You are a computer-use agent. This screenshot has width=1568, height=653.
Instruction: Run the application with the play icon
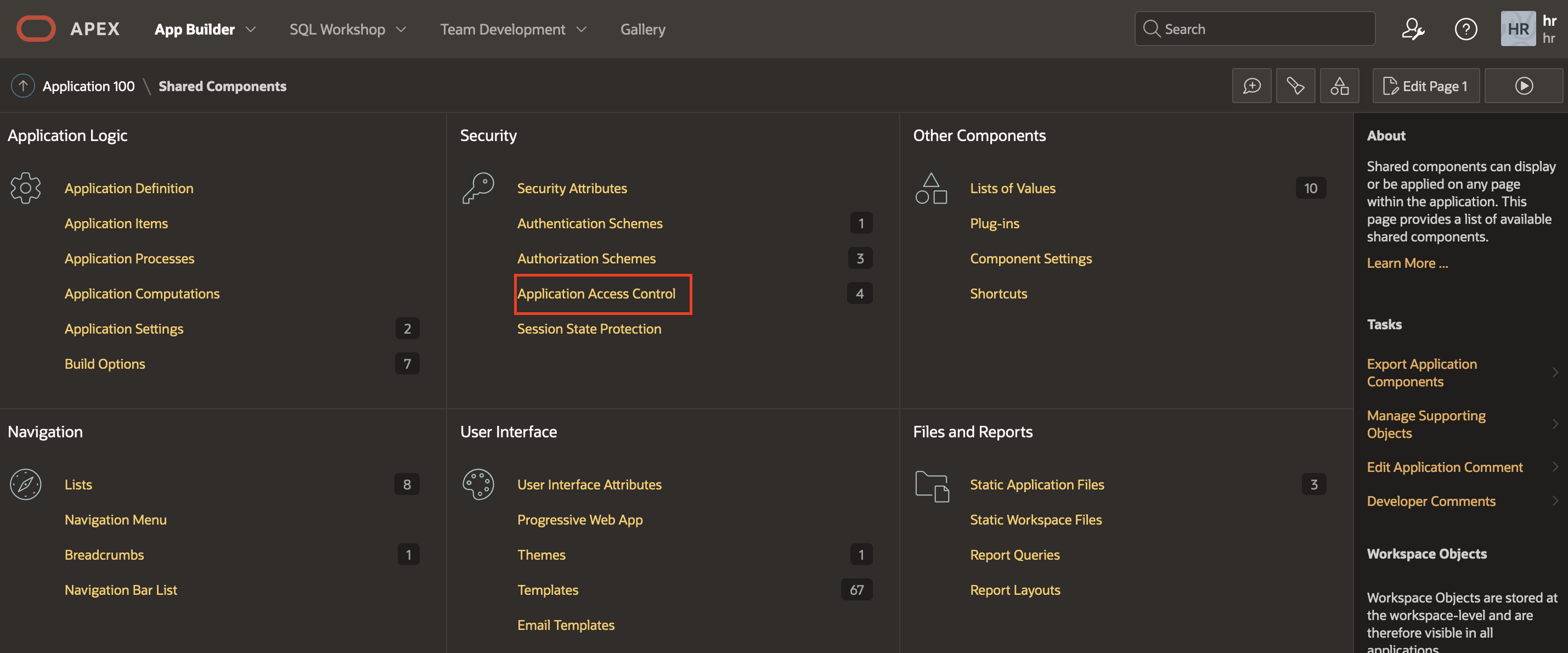(x=1523, y=85)
